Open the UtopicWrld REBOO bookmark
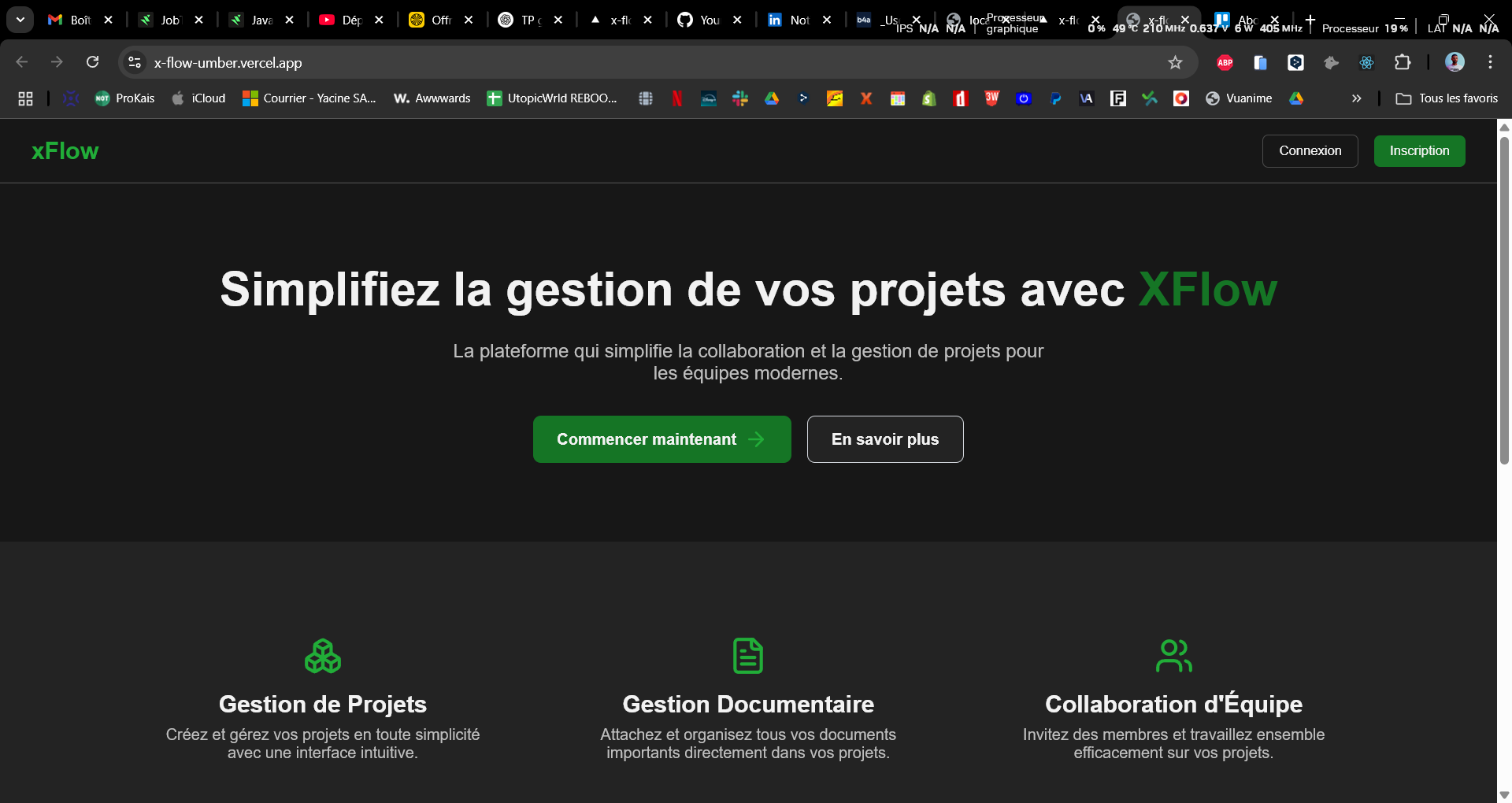This screenshot has height=803, width=1512. [552, 98]
